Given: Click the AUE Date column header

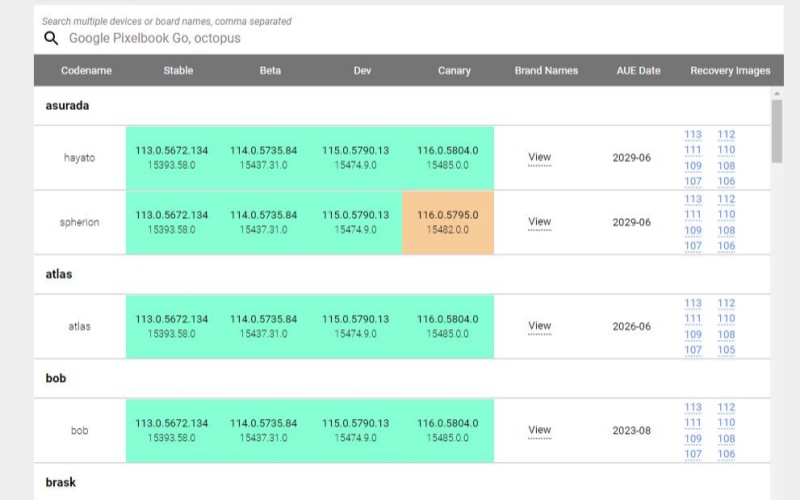Looking at the screenshot, I should tap(638, 71).
